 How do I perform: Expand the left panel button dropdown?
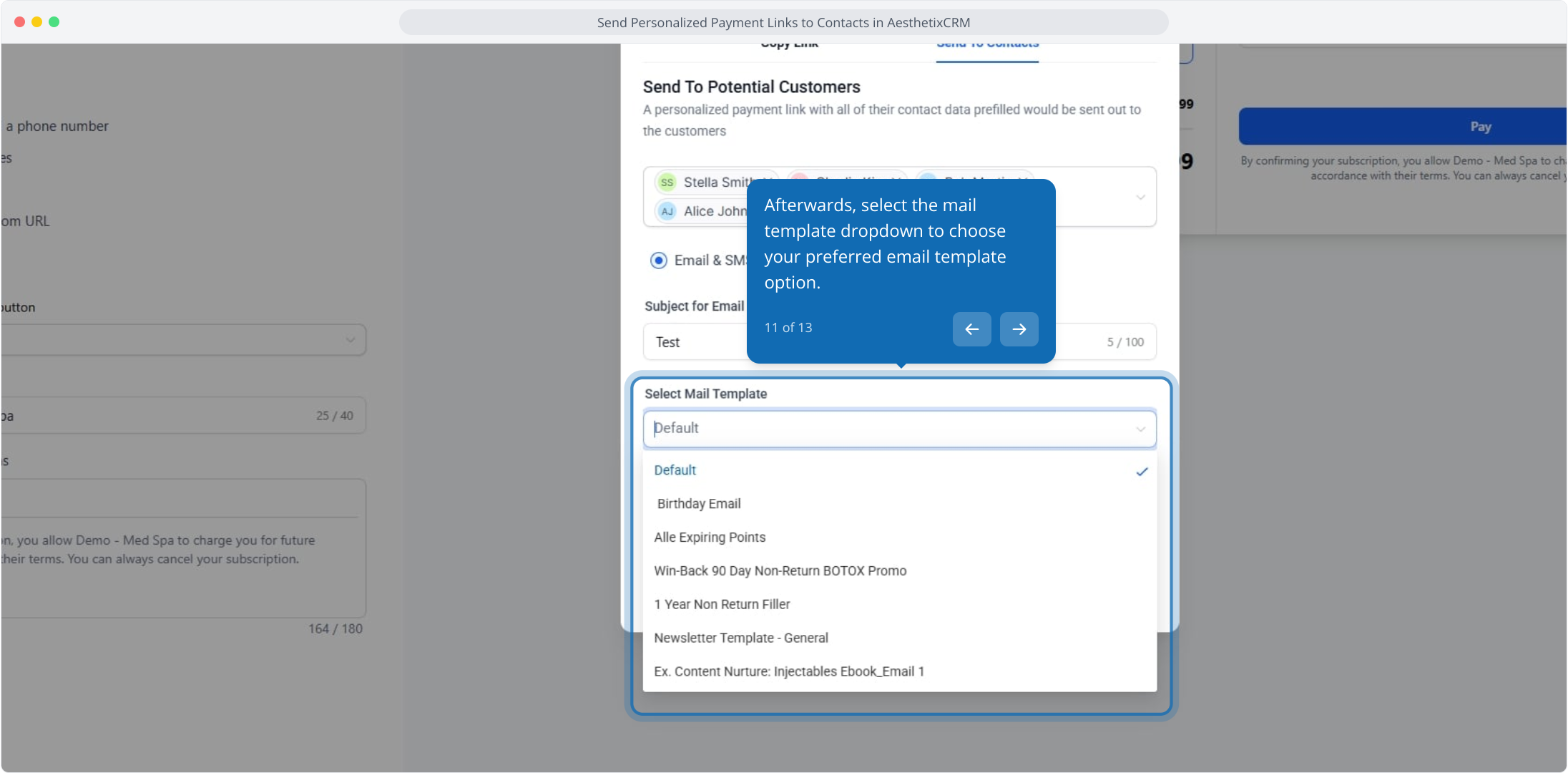point(350,340)
